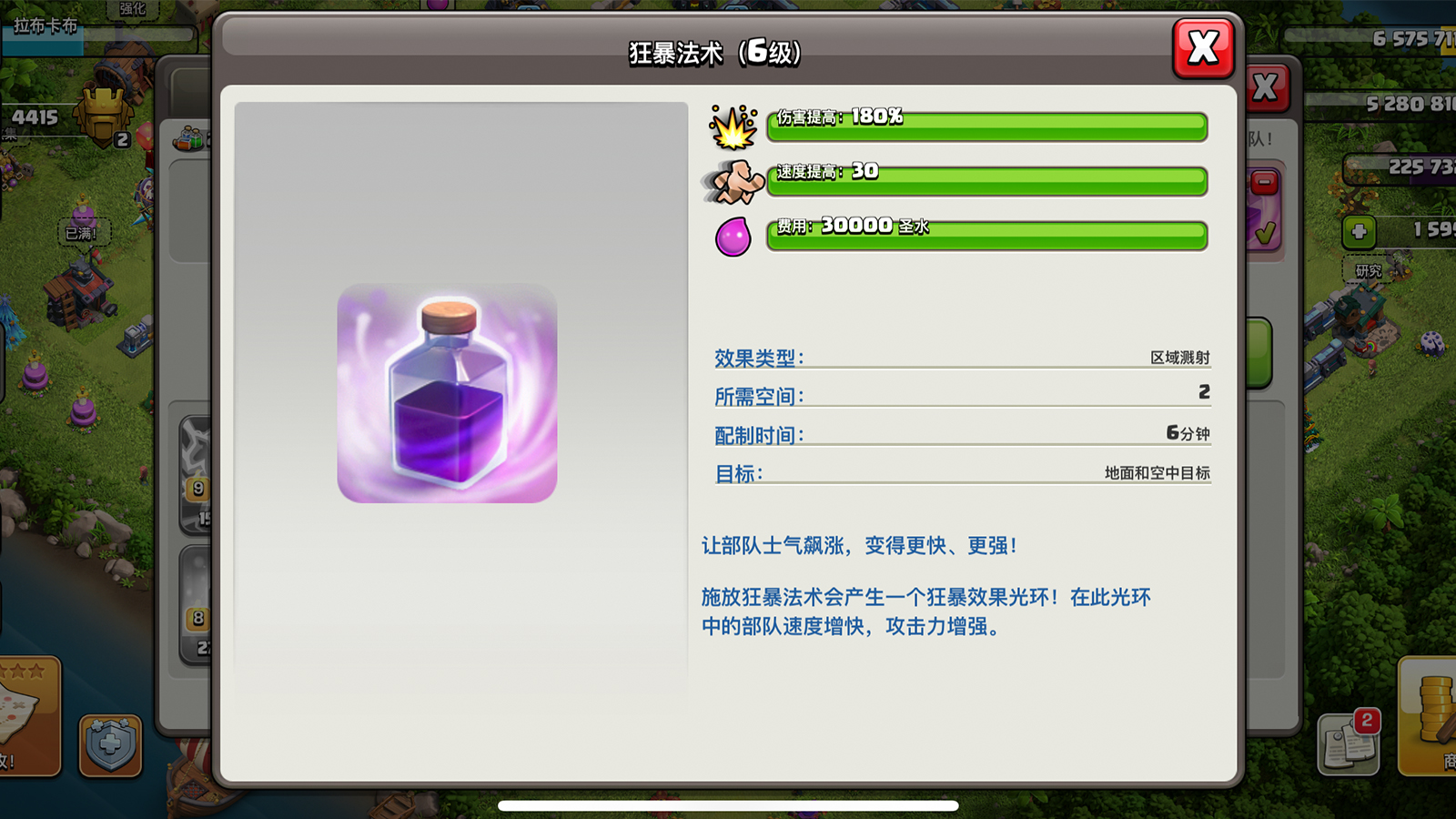Close the background window red X
The image size is (1456, 819).
click(x=1266, y=87)
